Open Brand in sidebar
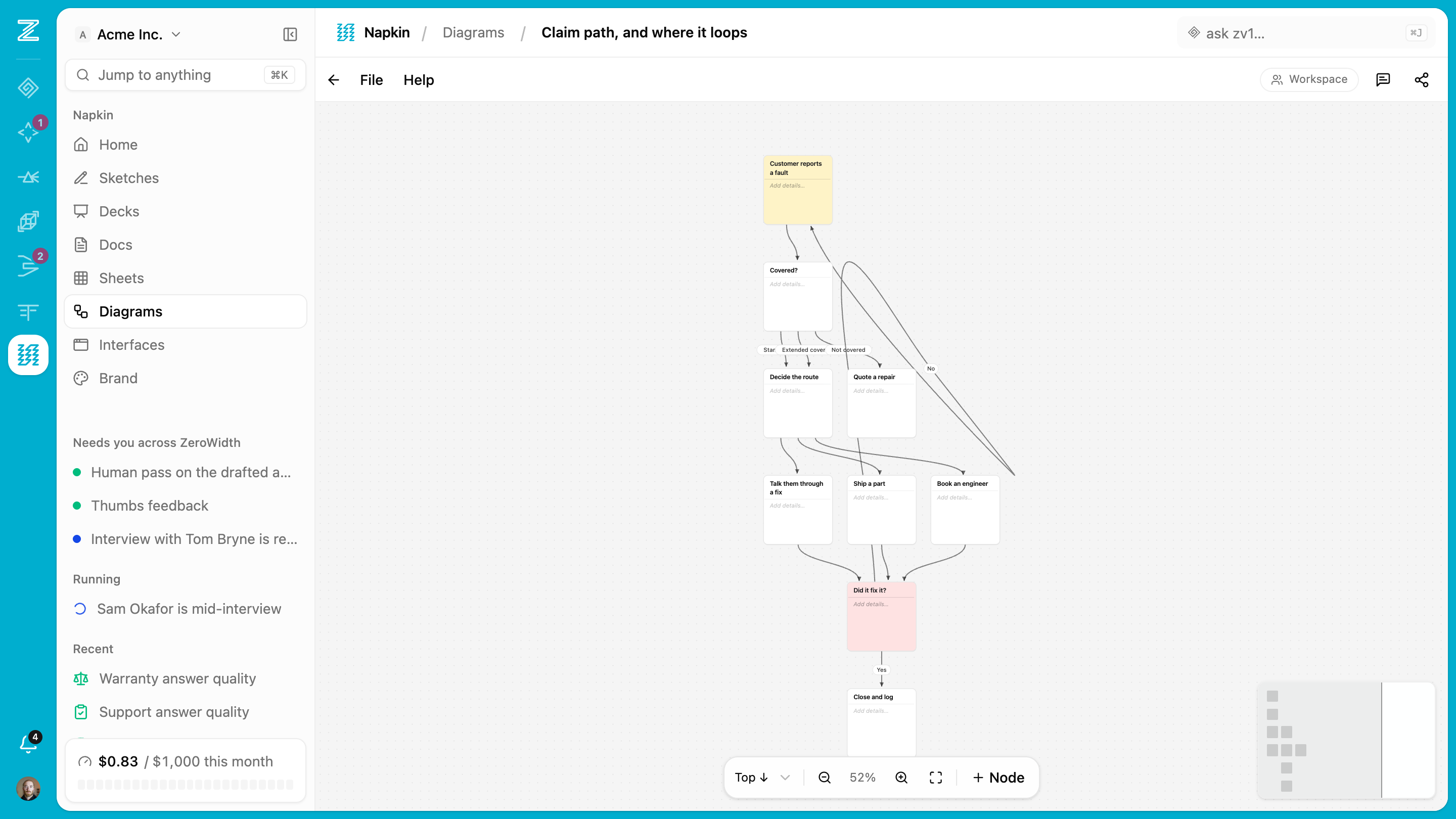This screenshot has width=1456, height=819. click(186, 378)
